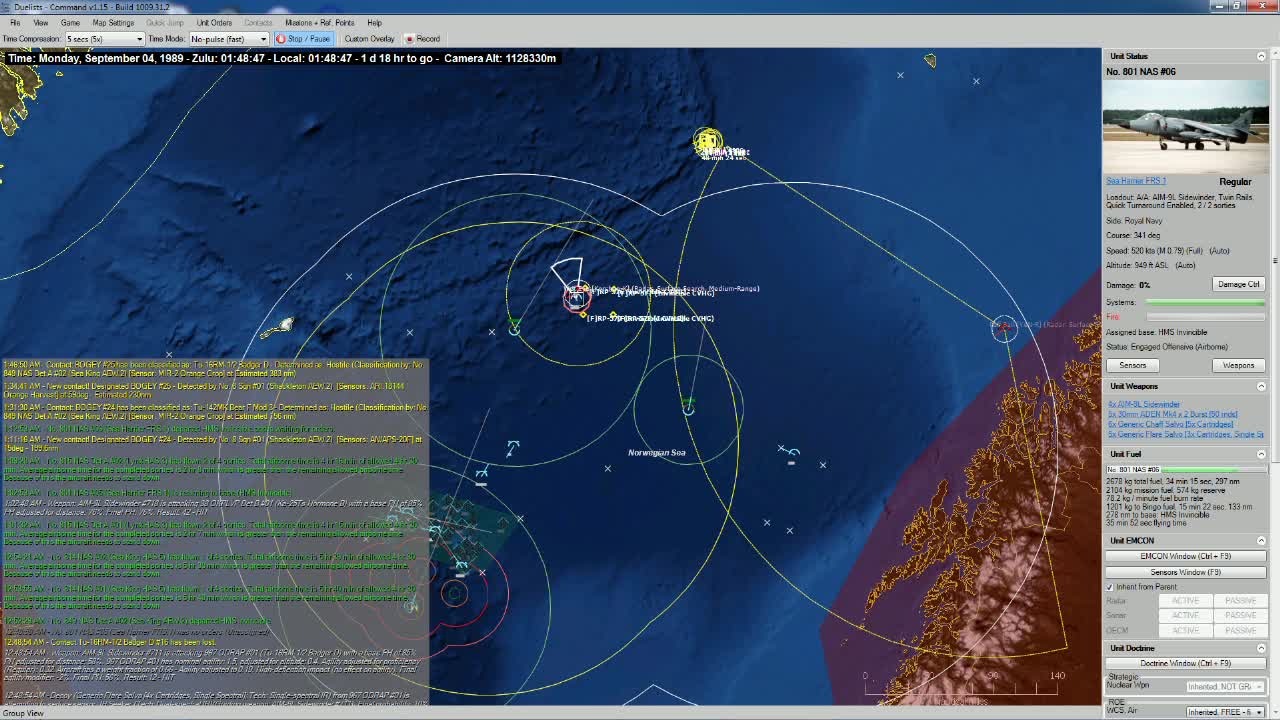Select the green friendly unit left of center
The height and width of the screenshot is (720, 1280).
(514, 327)
